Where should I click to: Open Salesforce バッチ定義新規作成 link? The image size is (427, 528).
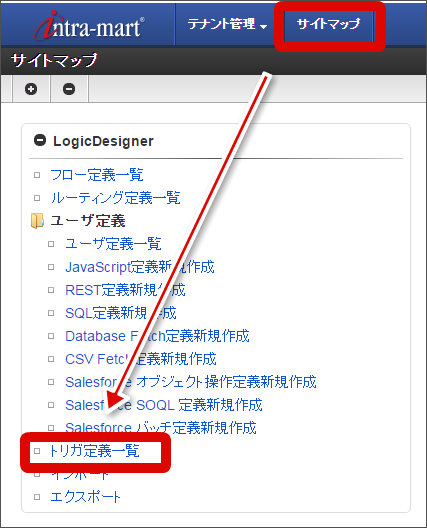[x=161, y=428]
